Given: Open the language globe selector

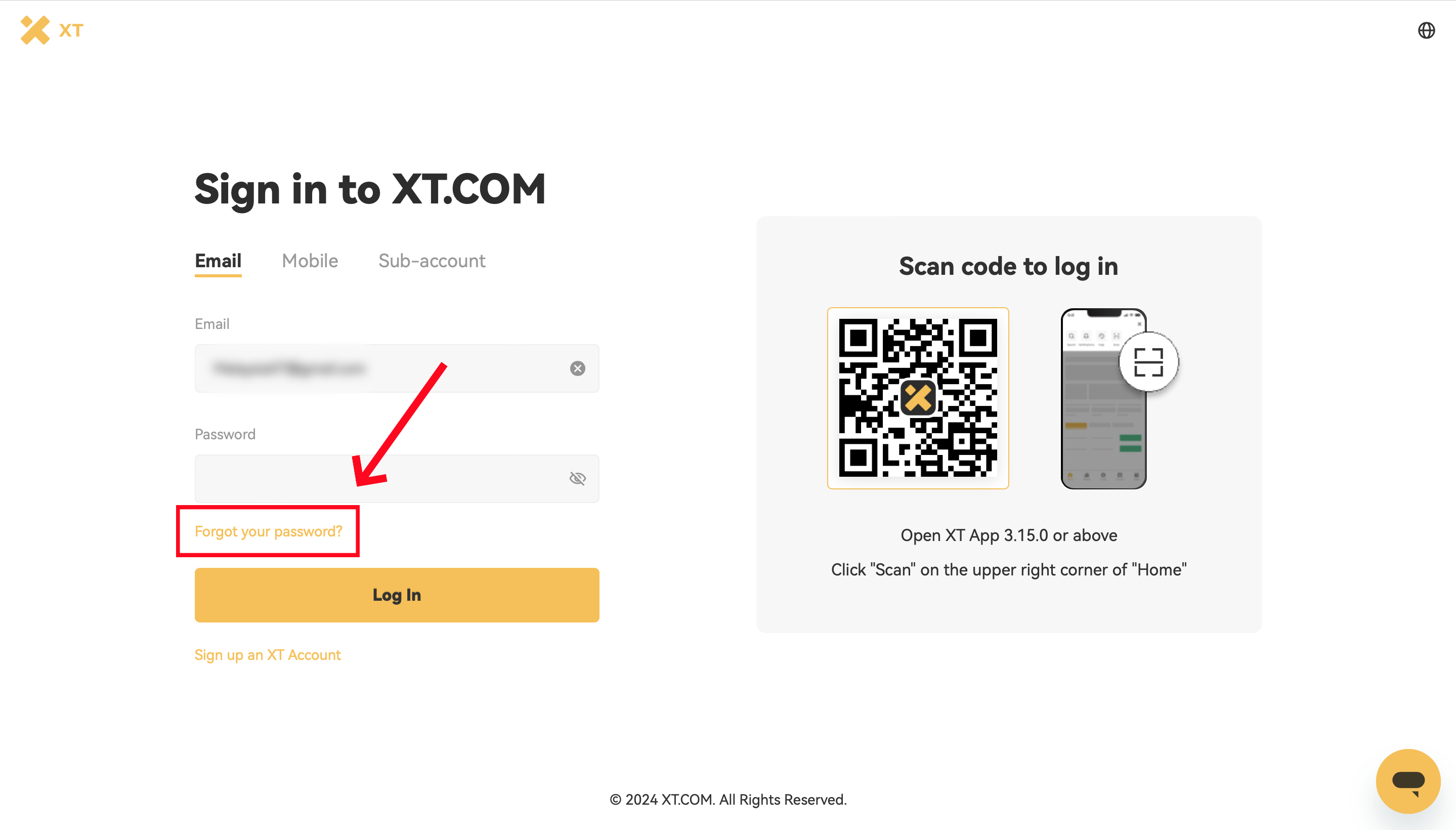Looking at the screenshot, I should point(1426,30).
